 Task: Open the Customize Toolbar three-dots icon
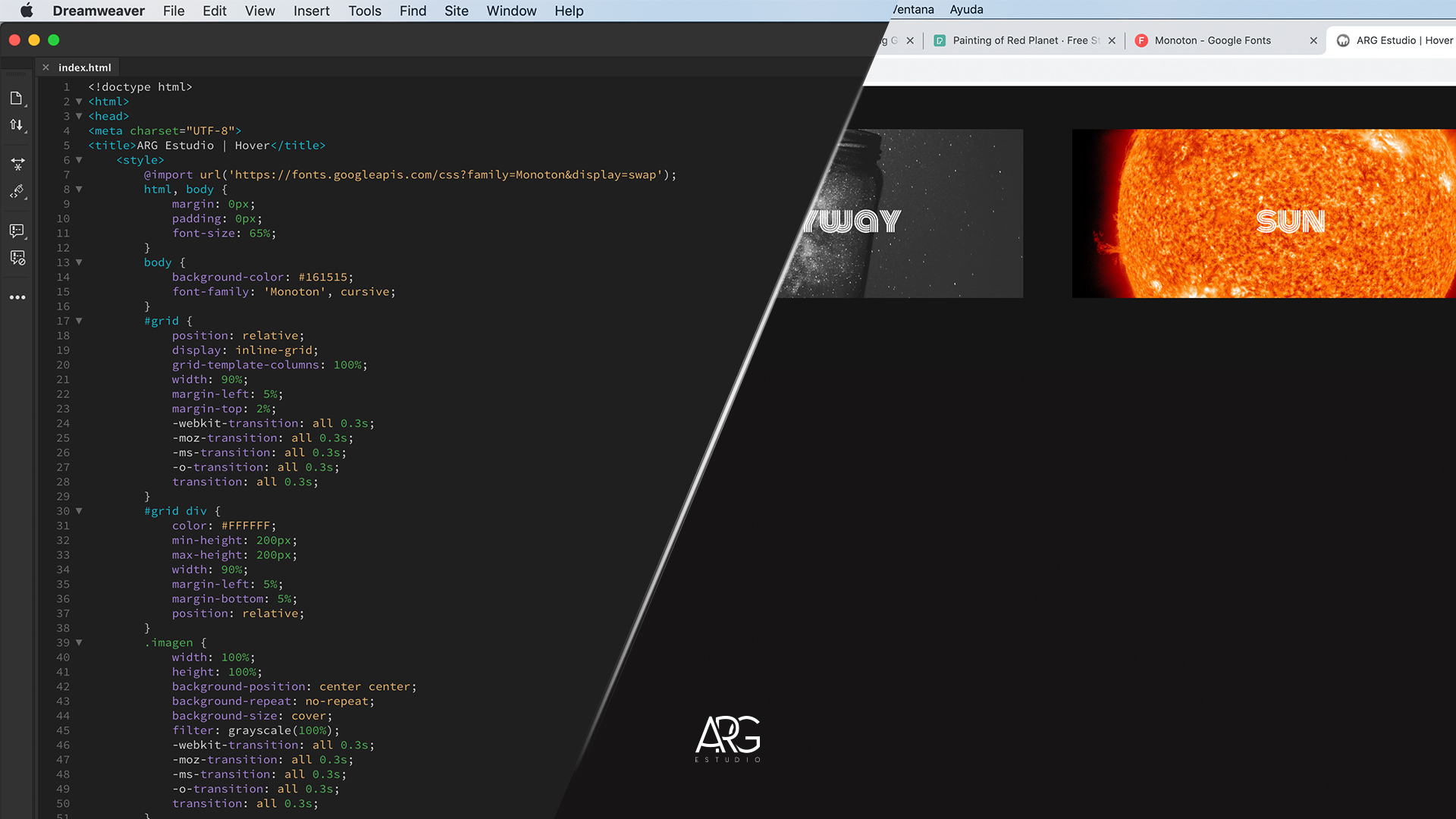(17, 297)
